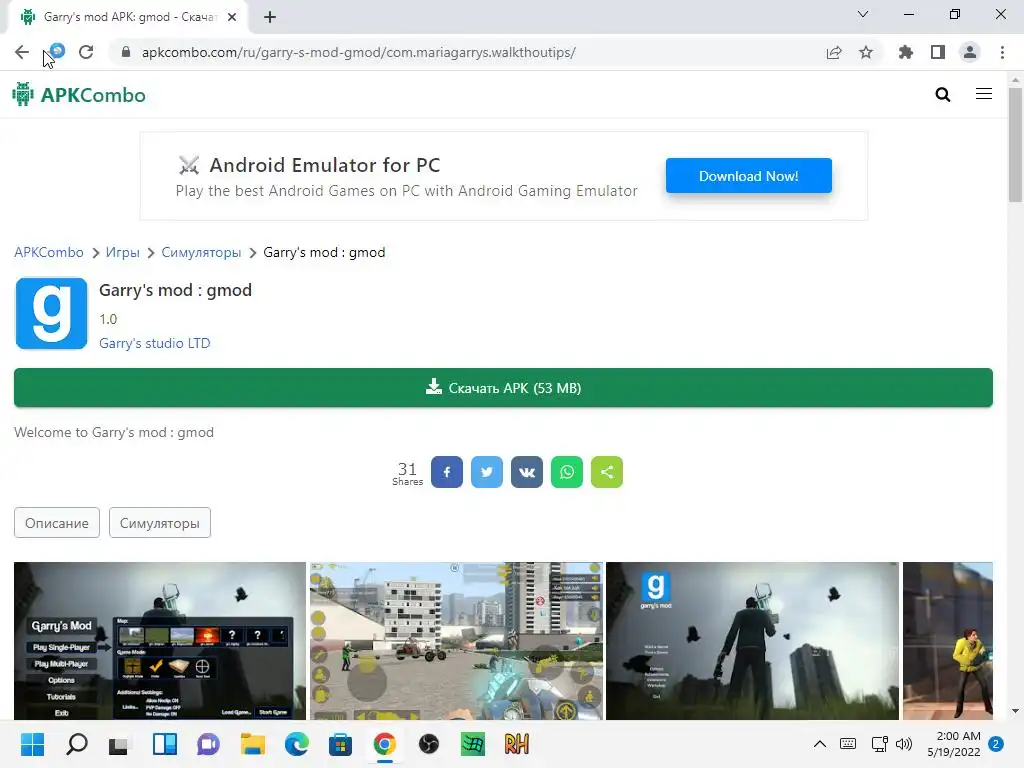Click the Описание tag button
This screenshot has width=1024, height=768.
click(57, 523)
